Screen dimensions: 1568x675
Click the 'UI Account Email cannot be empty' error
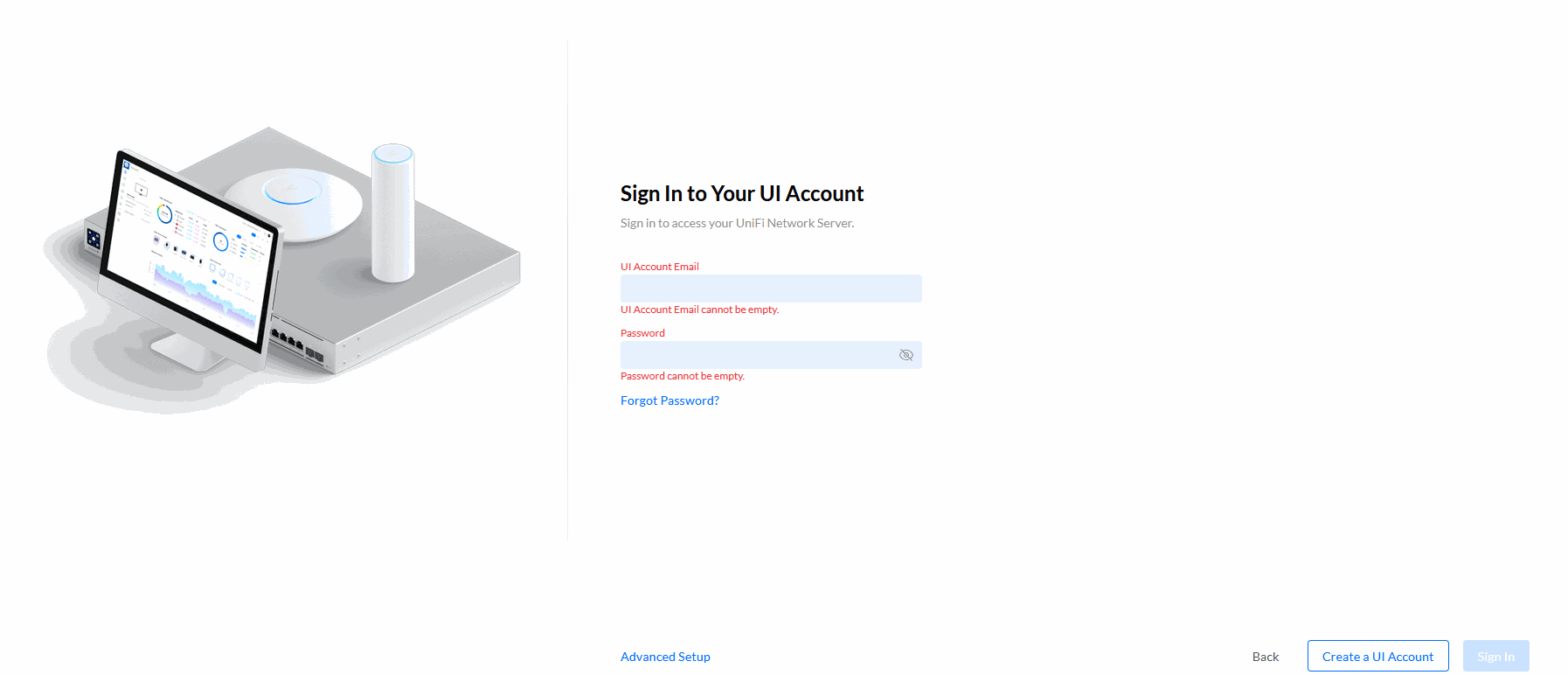coord(699,310)
